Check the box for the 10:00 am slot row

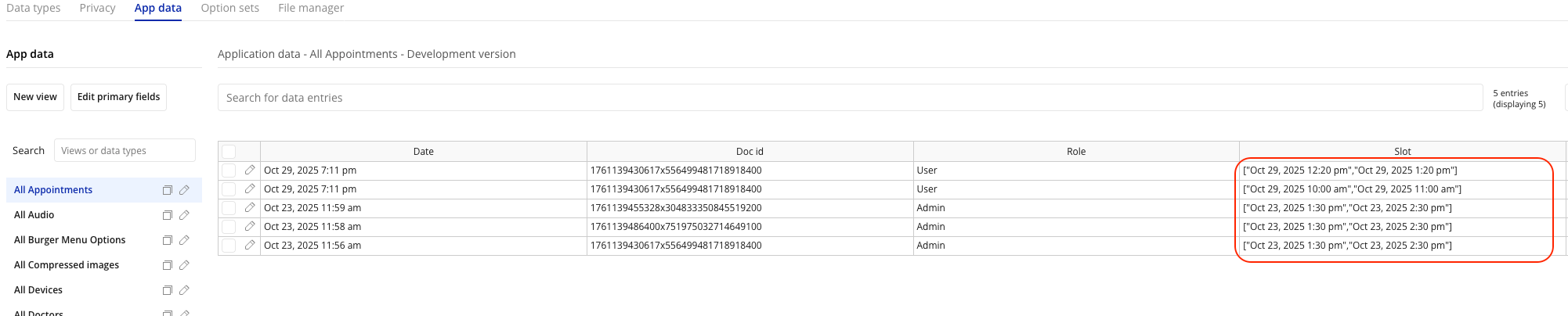click(229, 189)
